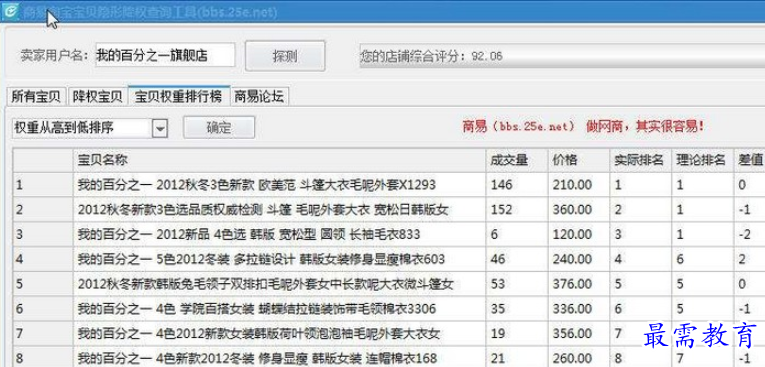
Task: Sort by 成交量 column header
Action: point(517,160)
